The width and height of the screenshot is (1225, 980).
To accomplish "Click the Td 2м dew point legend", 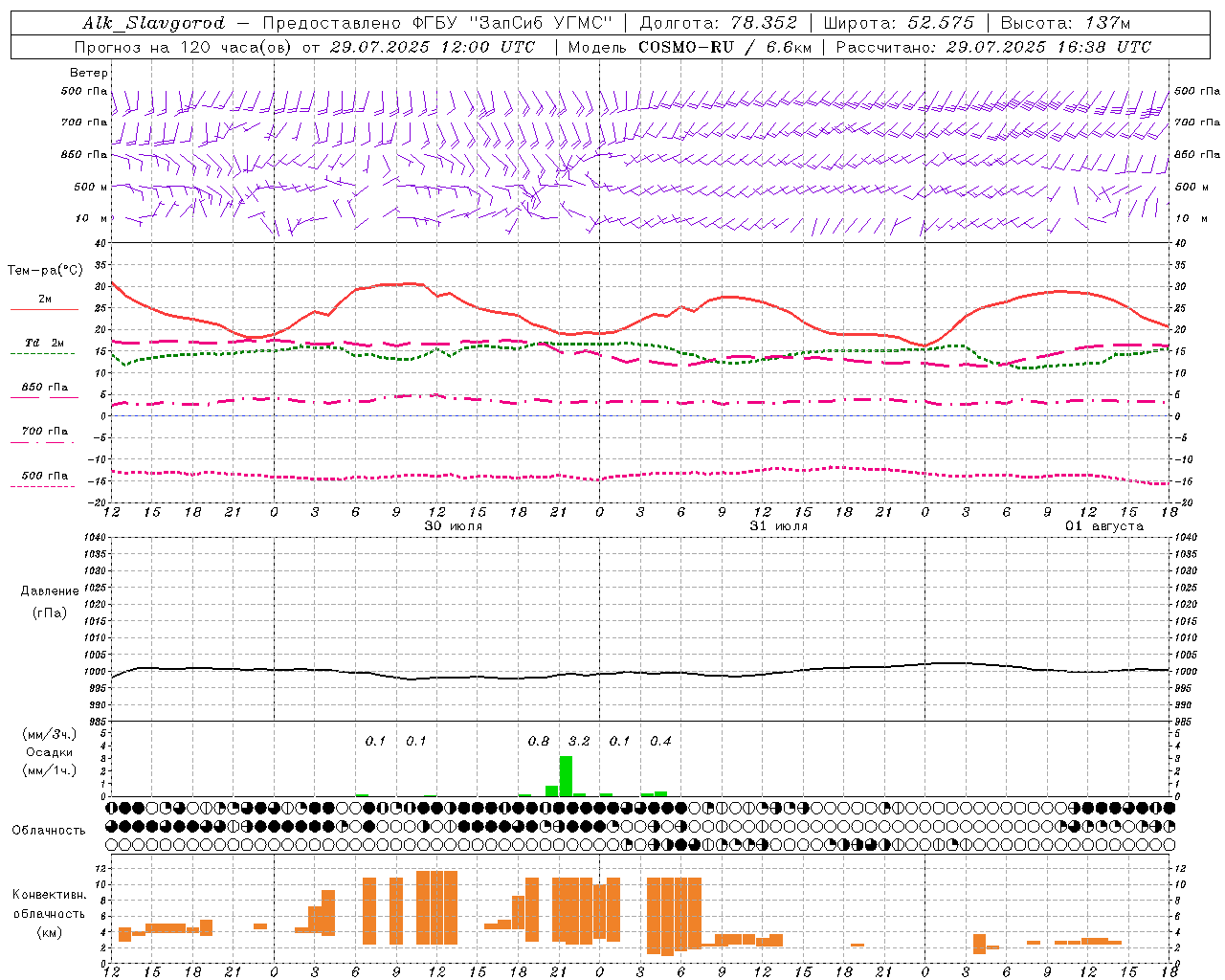I will (44, 343).
